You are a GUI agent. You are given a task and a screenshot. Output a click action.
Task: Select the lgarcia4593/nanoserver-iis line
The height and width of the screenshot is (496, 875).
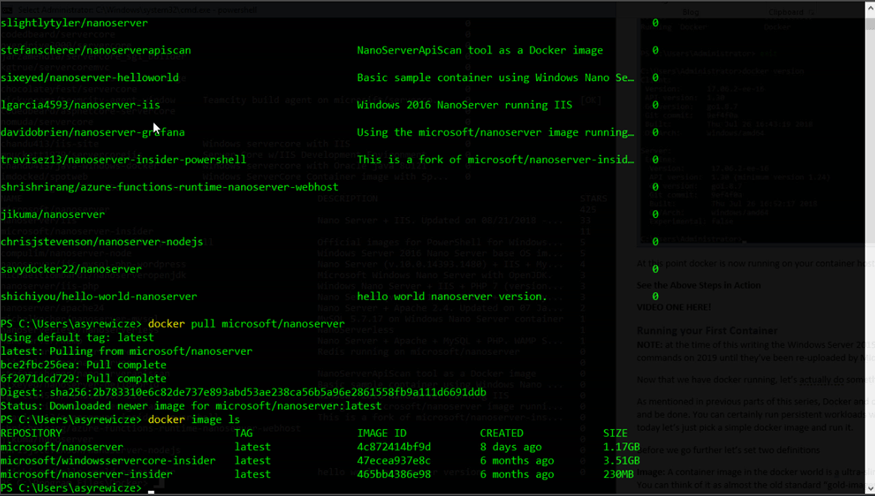pos(80,105)
